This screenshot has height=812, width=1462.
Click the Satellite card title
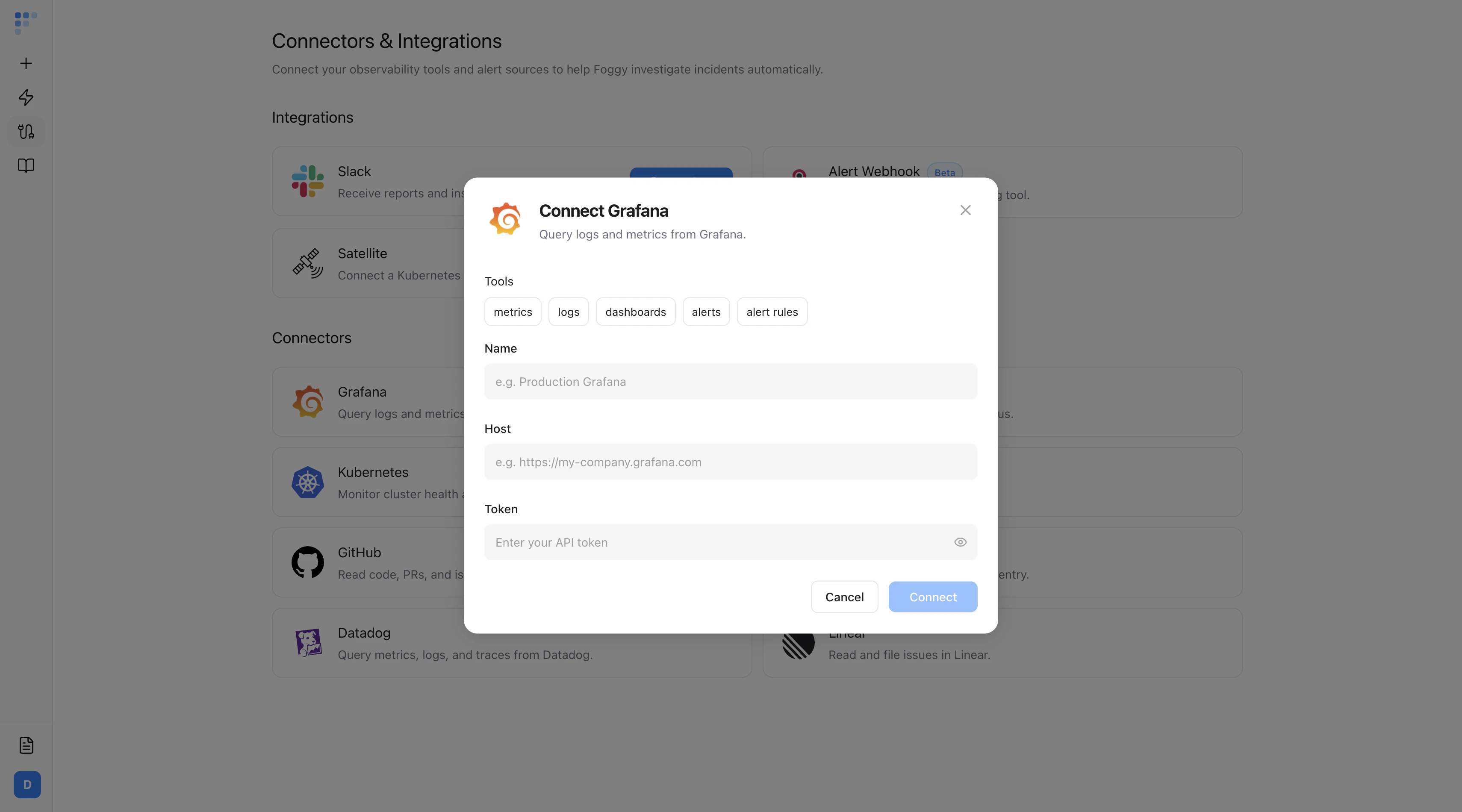point(362,254)
